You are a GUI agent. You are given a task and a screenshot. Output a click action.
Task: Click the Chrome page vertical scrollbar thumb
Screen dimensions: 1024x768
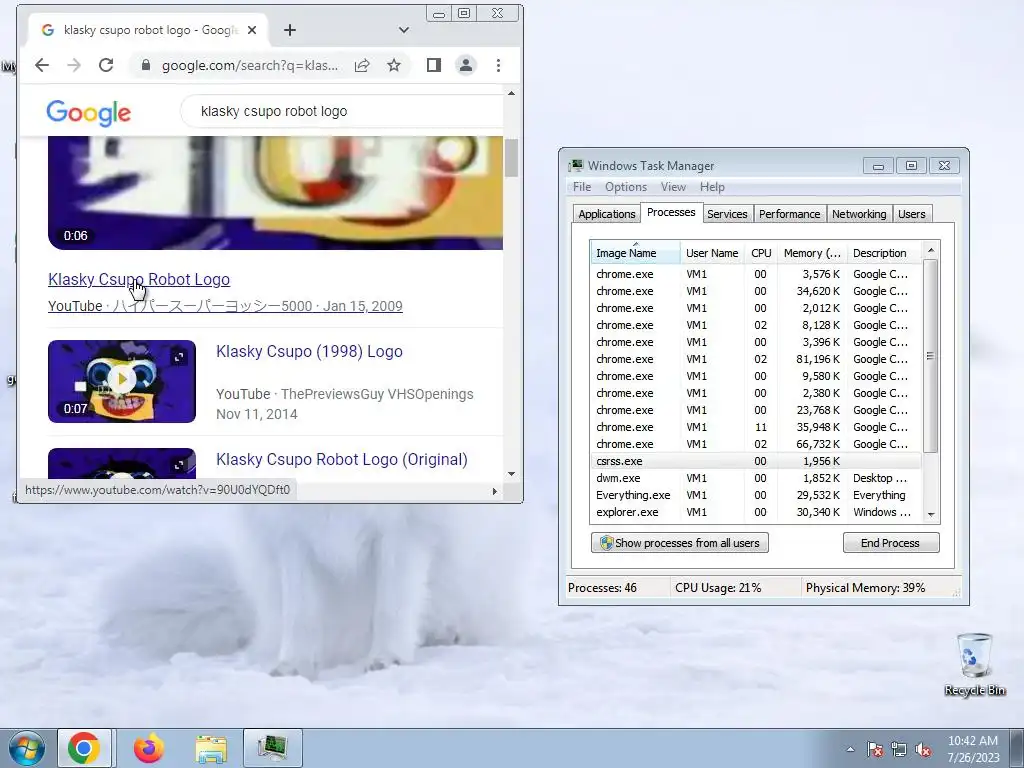[x=511, y=158]
